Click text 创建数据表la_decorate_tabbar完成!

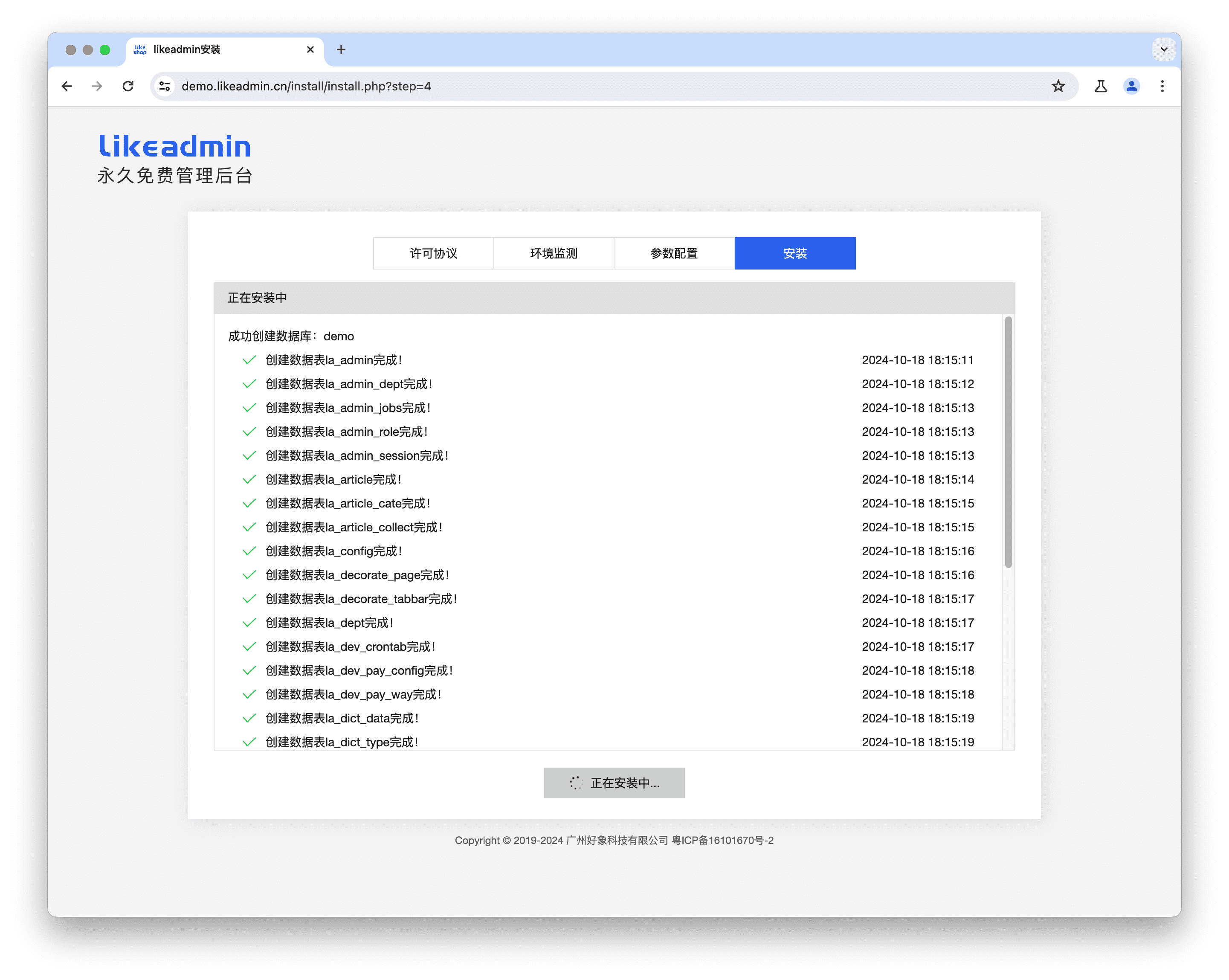click(361, 599)
